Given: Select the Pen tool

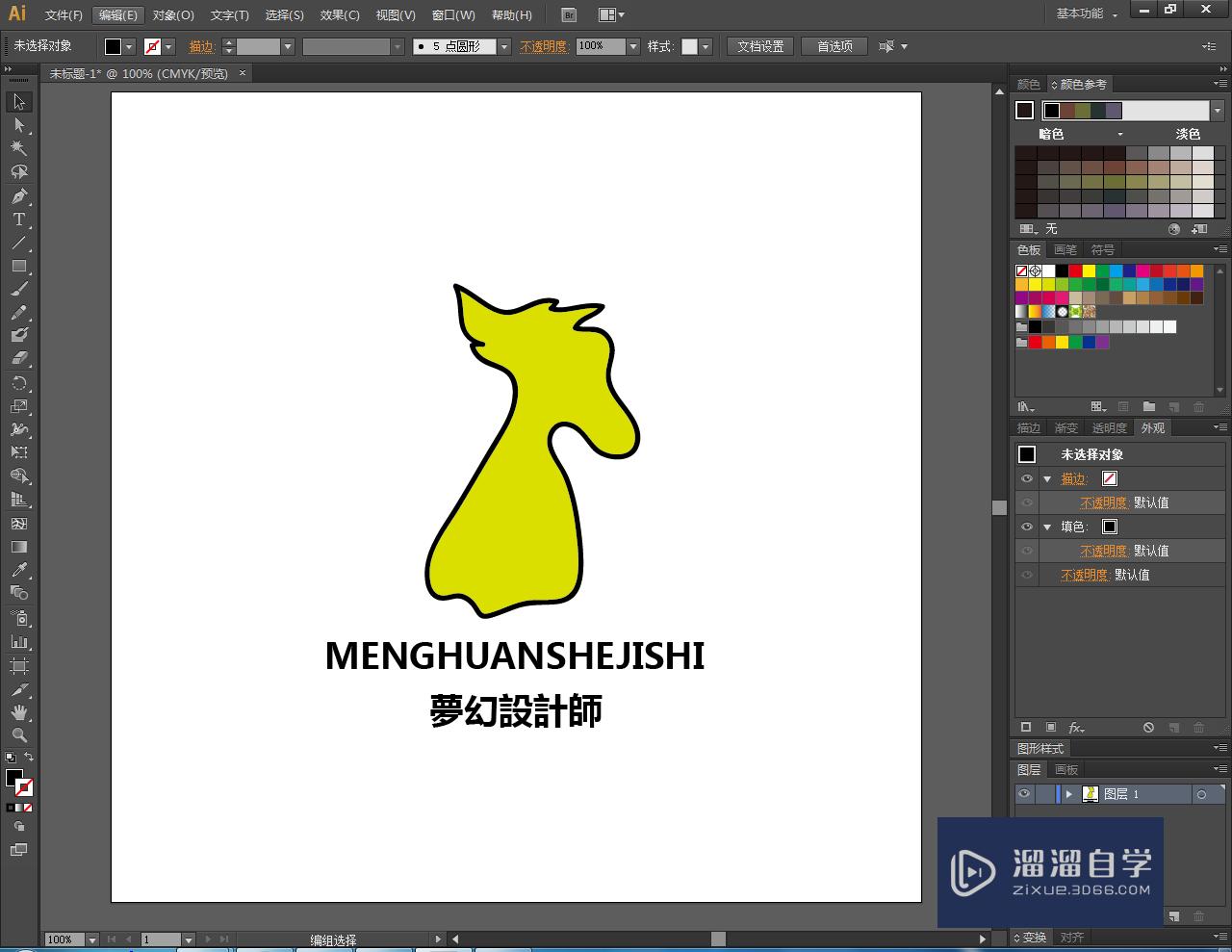Looking at the screenshot, I should [18, 196].
